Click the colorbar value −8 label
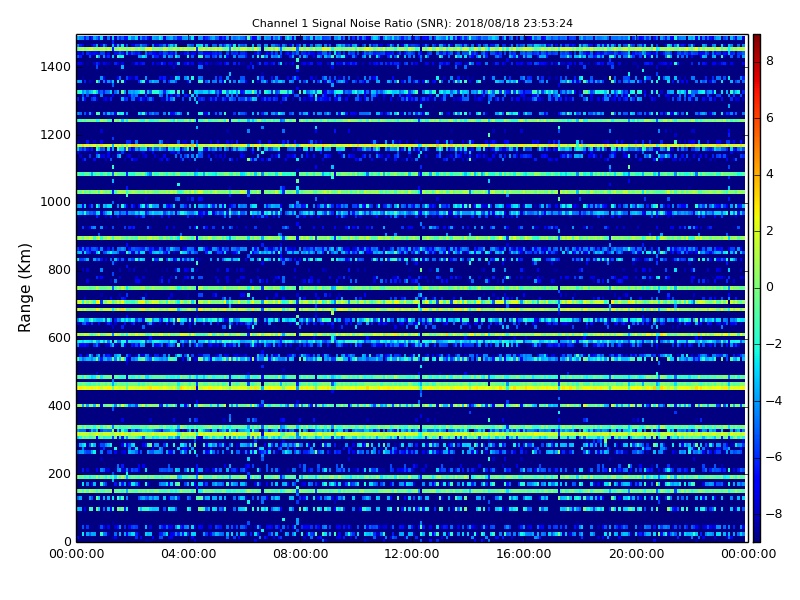The height and width of the screenshot is (600, 800). point(774,514)
